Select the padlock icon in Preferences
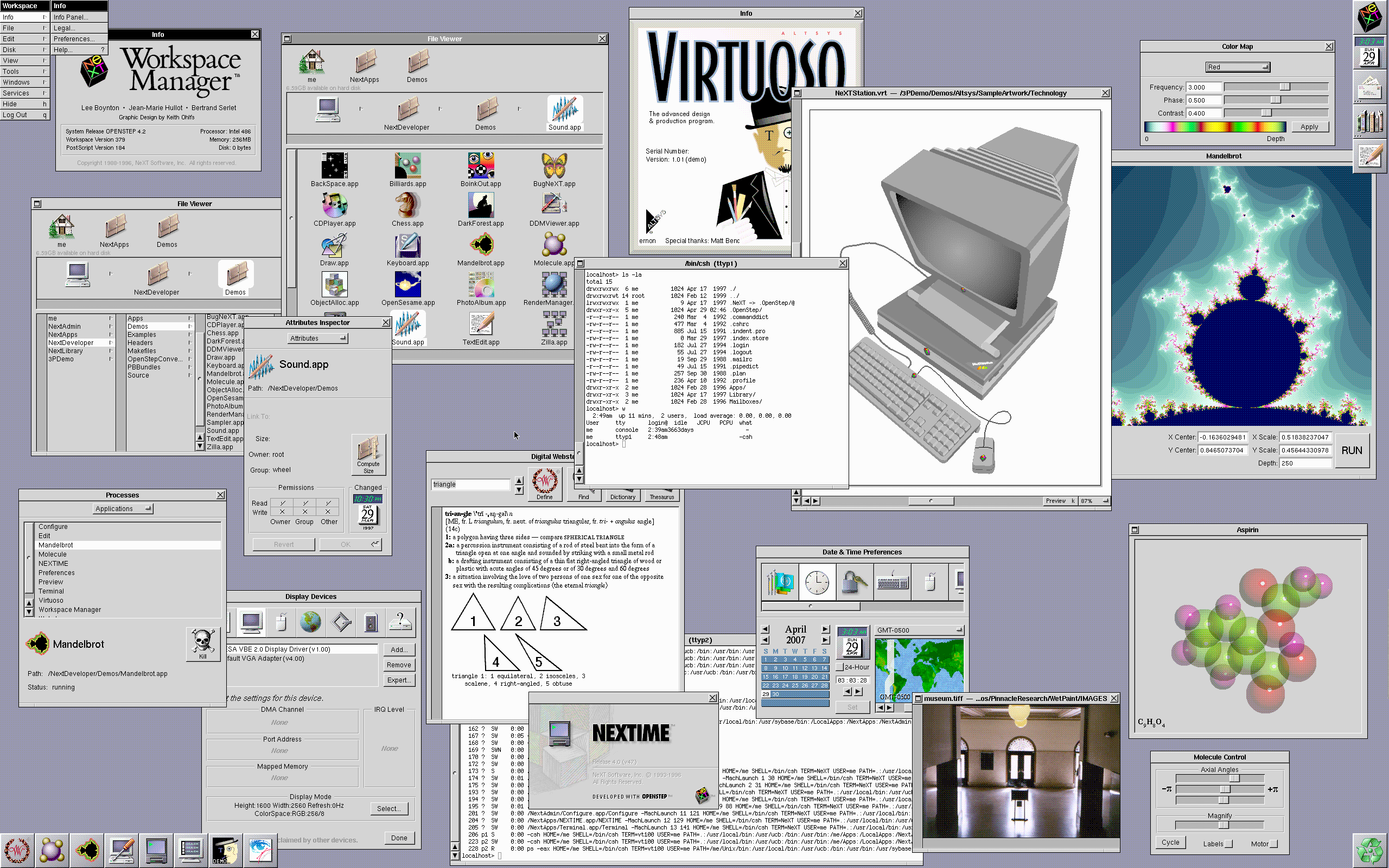 (854, 582)
